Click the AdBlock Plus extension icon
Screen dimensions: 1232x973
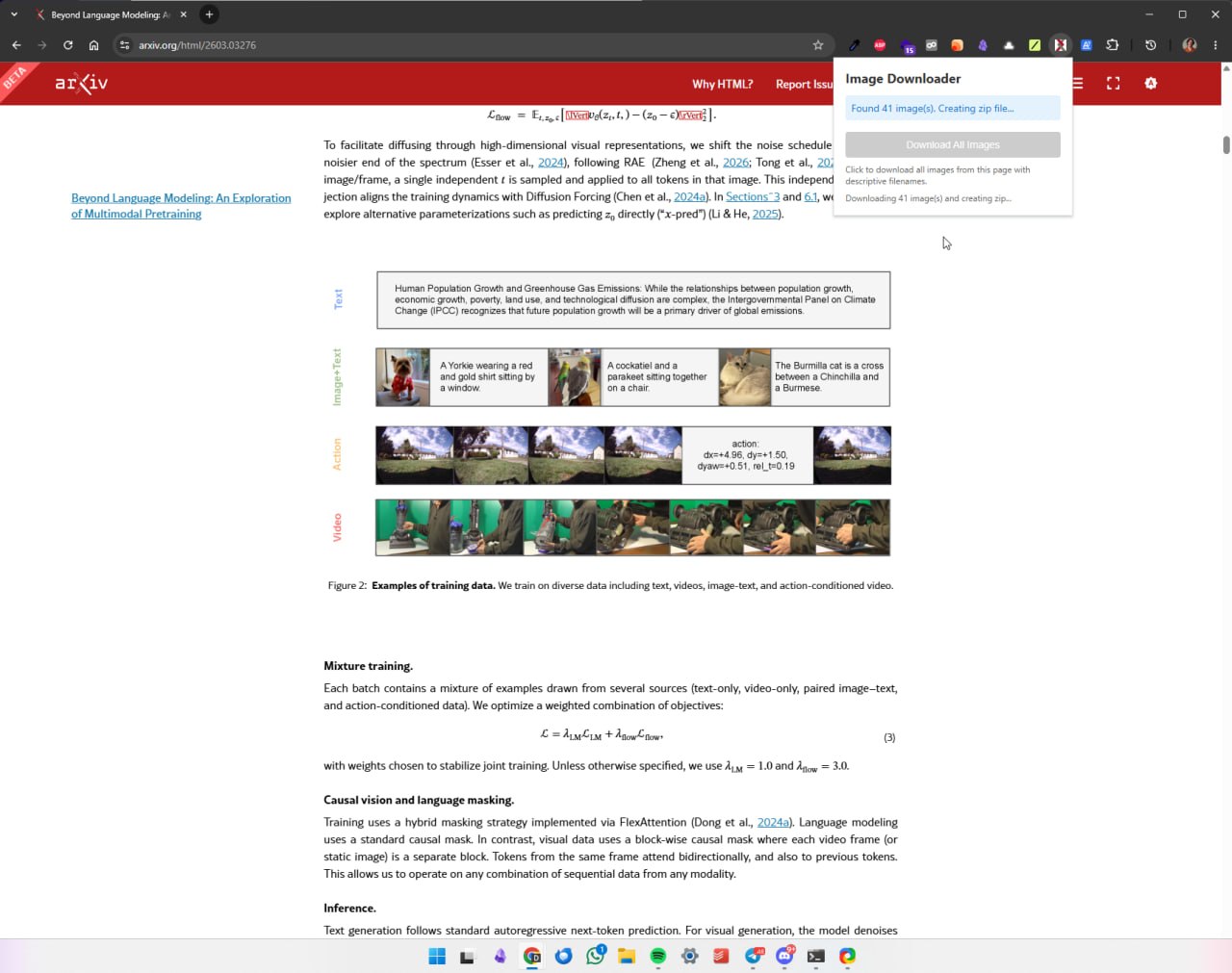coord(880,45)
